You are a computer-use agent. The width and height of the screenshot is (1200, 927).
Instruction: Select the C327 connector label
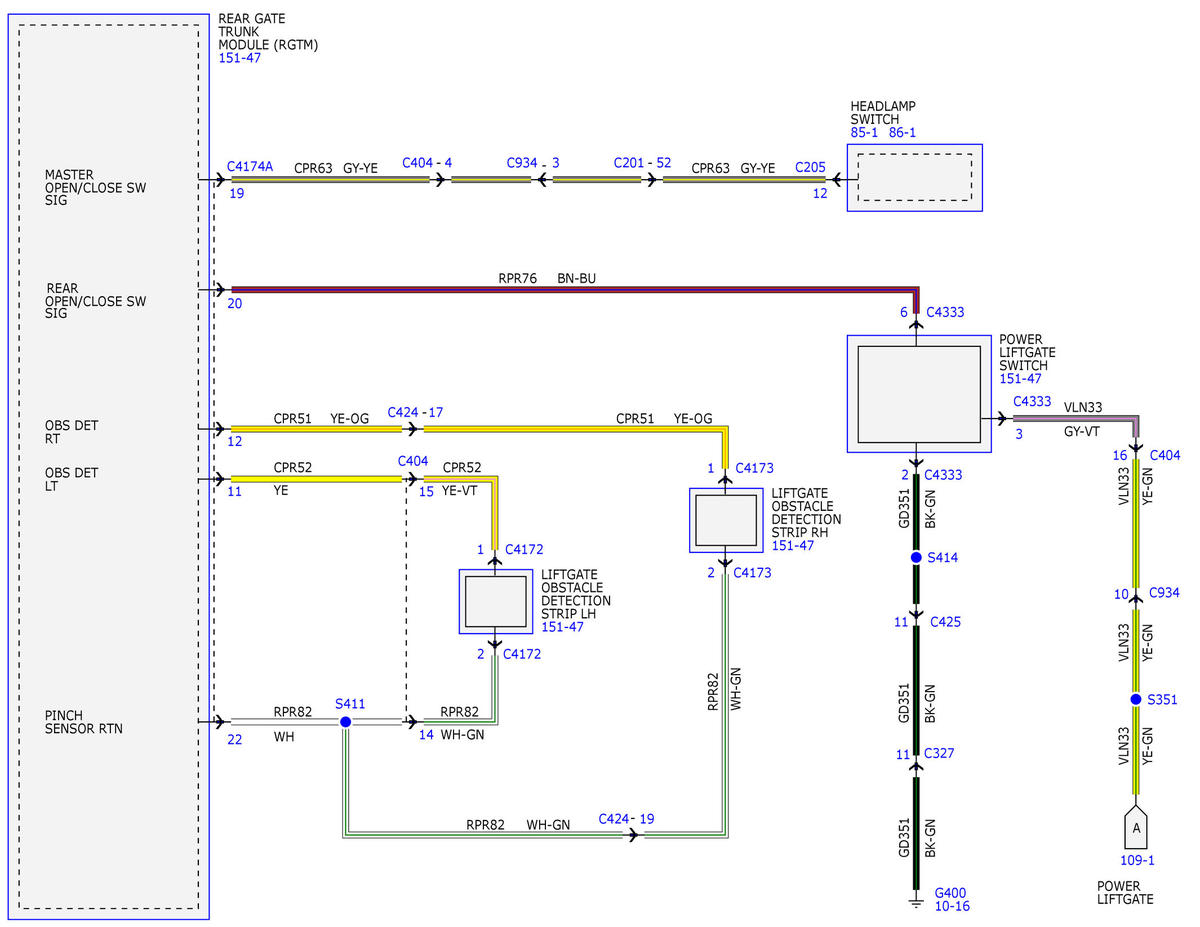pos(939,753)
